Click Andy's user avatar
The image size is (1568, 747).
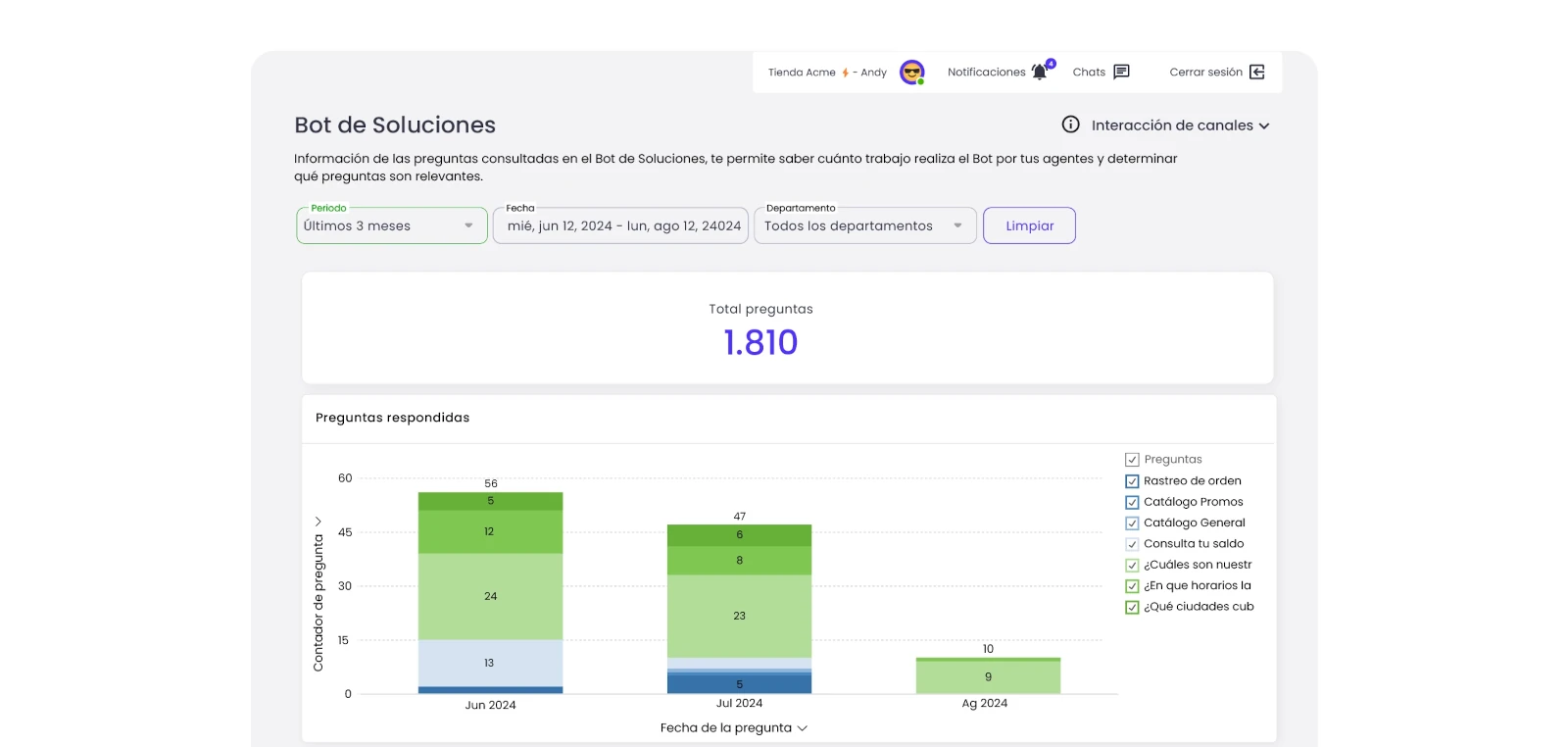pyautogui.click(x=911, y=72)
